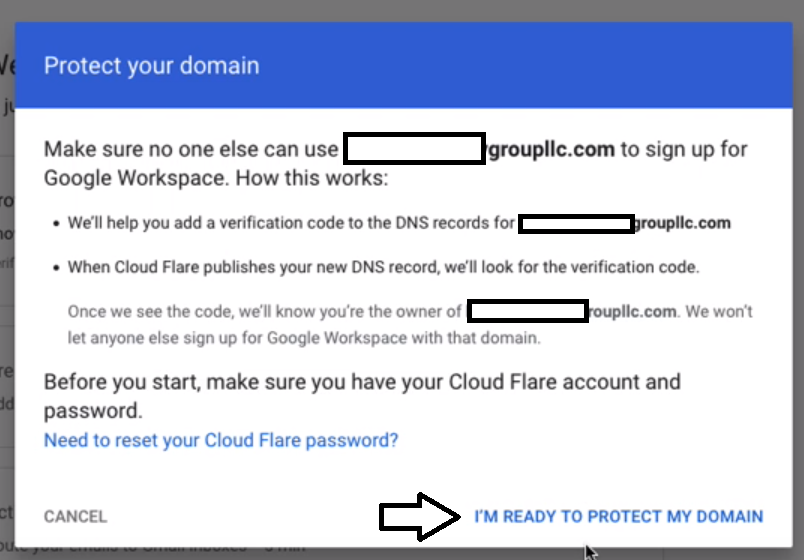Click the dimmed background above the dialog
The height and width of the screenshot is (560, 804).
click(402, 10)
